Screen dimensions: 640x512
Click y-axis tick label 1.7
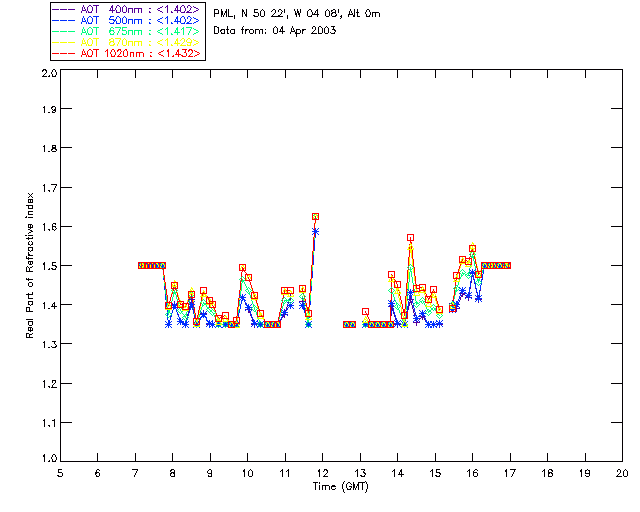tap(49, 188)
